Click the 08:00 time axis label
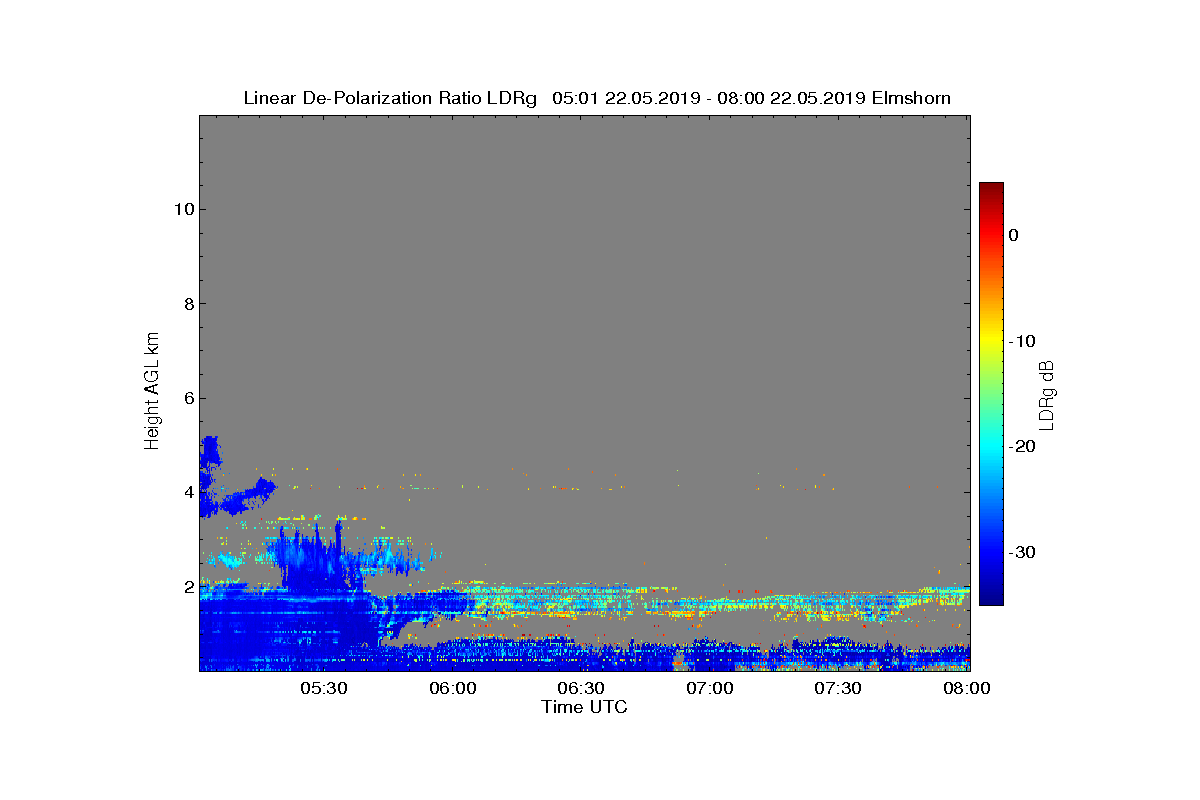 pos(968,688)
